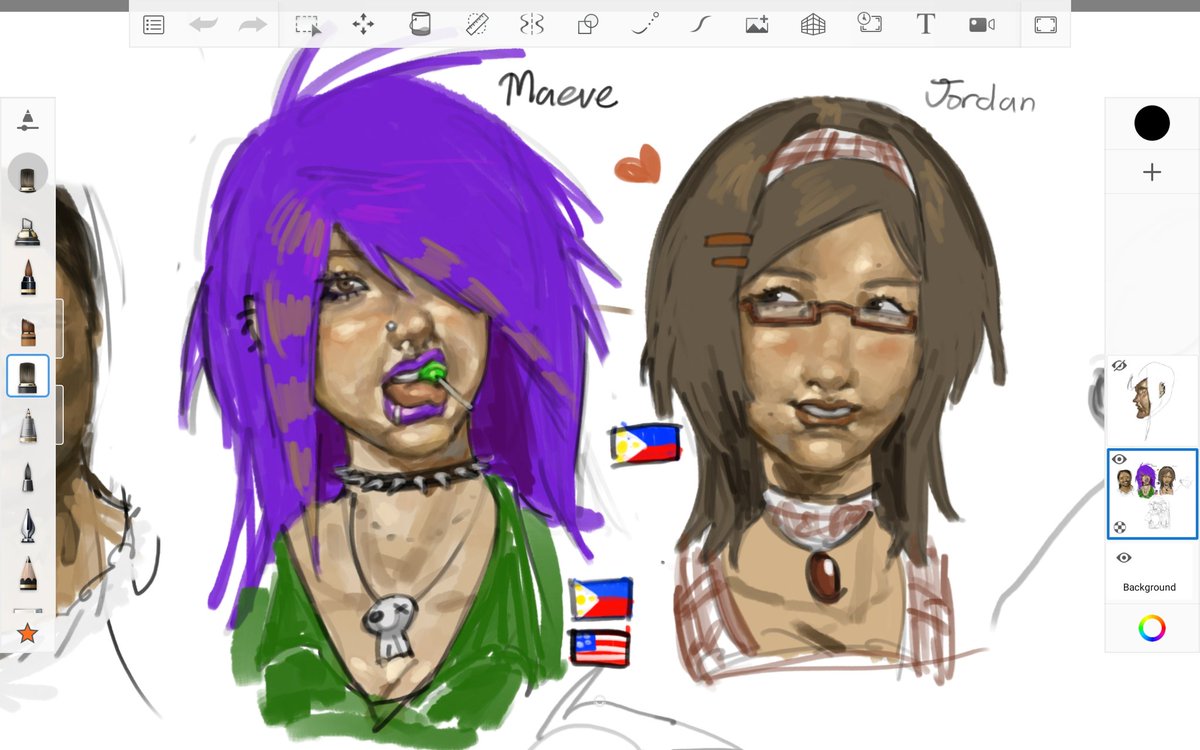
Task: Open the color wheel picker
Action: click(1151, 628)
